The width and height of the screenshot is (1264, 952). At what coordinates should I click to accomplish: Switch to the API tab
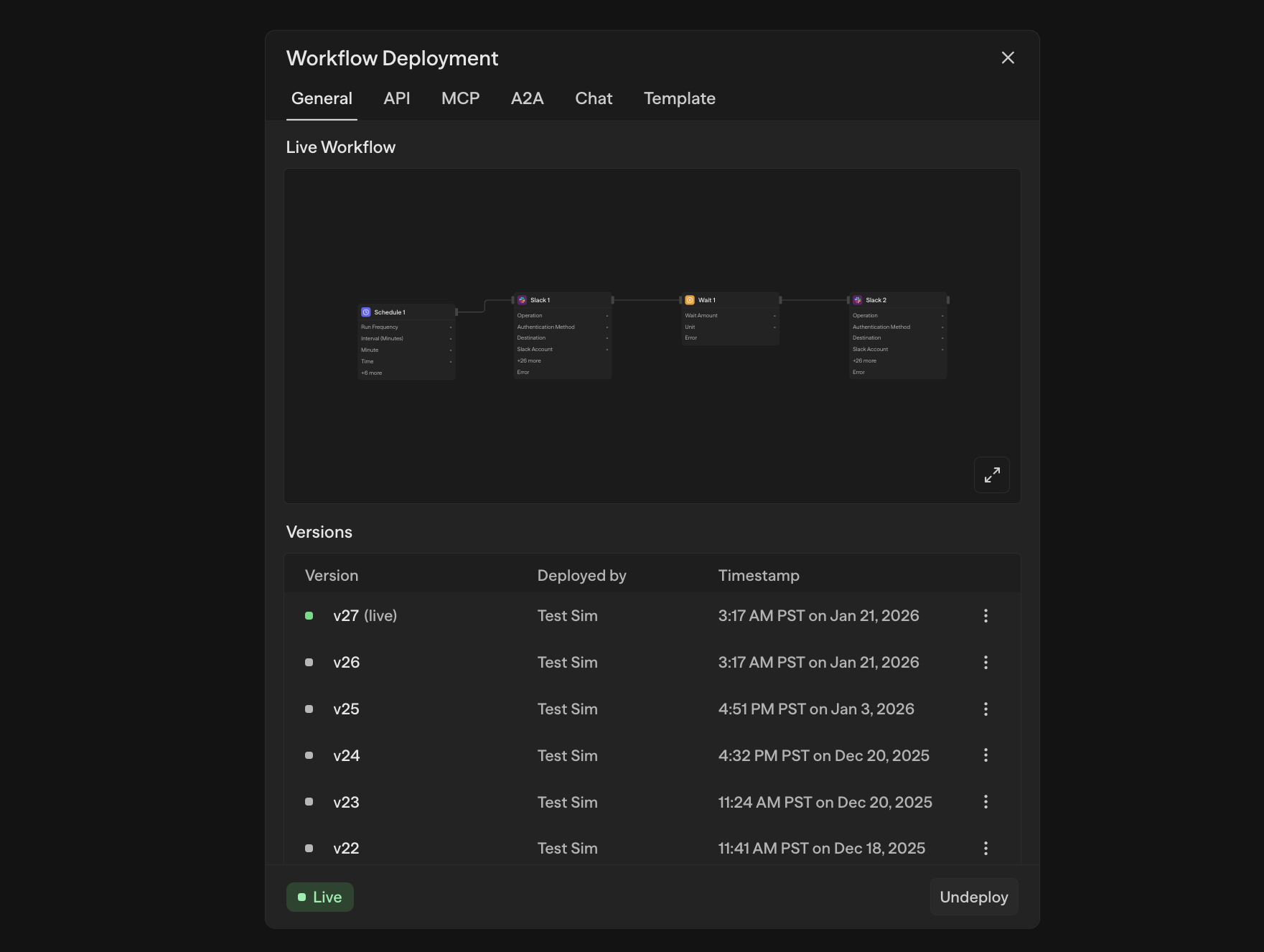[397, 99]
